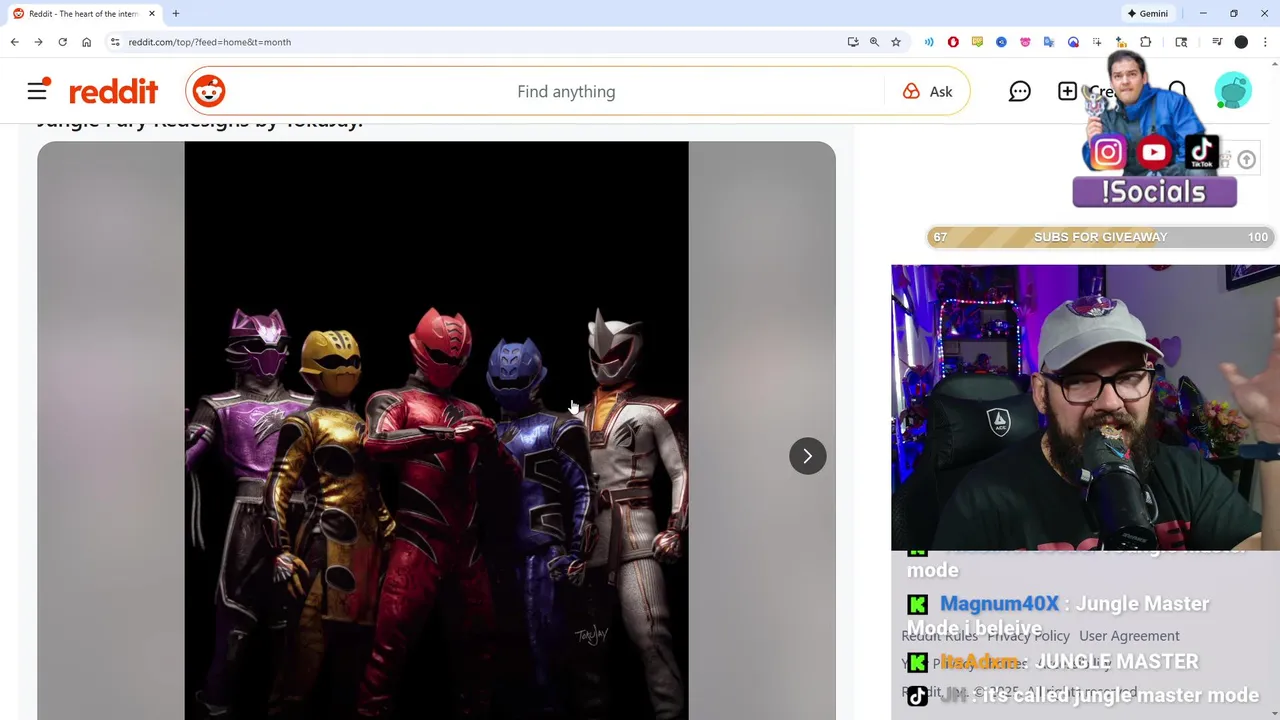Click the Subs For Giveaway progress bar
The image size is (1280, 720).
(1100, 237)
